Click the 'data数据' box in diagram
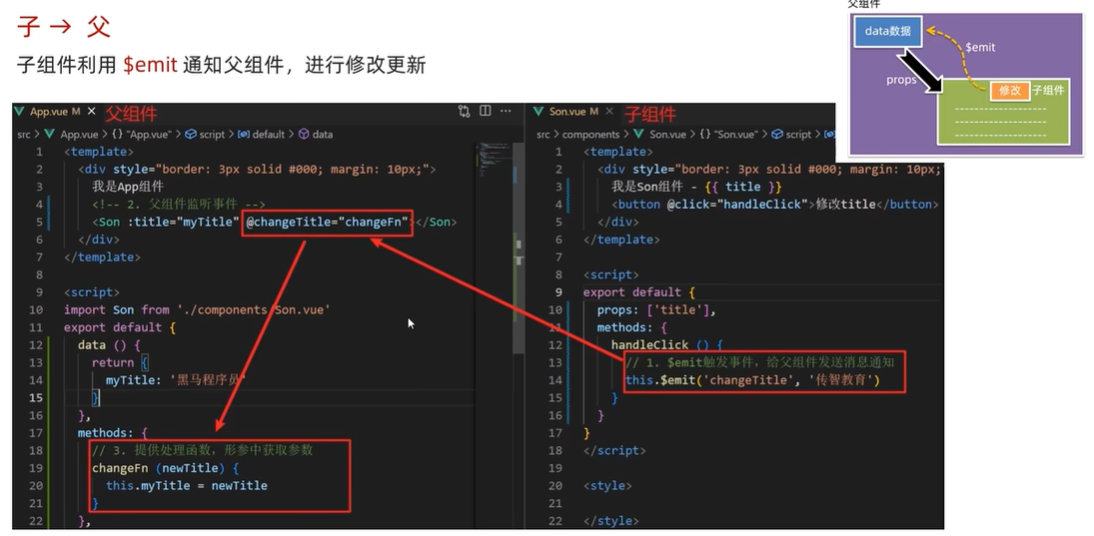The width and height of the screenshot is (1094, 536). pos(887,31)
